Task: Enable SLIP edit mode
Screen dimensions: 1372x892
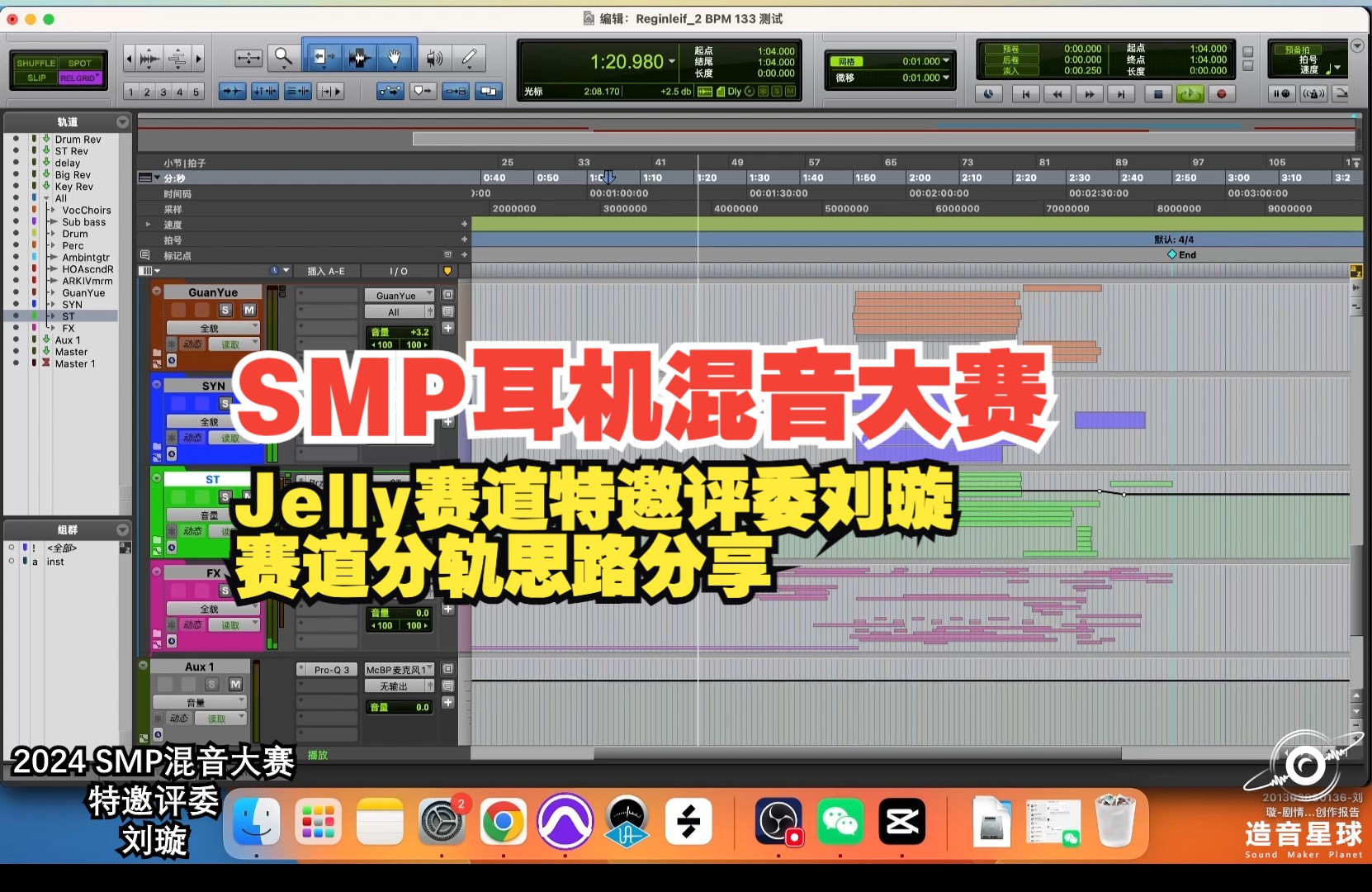Action: pyautogui.click(x=35, y=78)
